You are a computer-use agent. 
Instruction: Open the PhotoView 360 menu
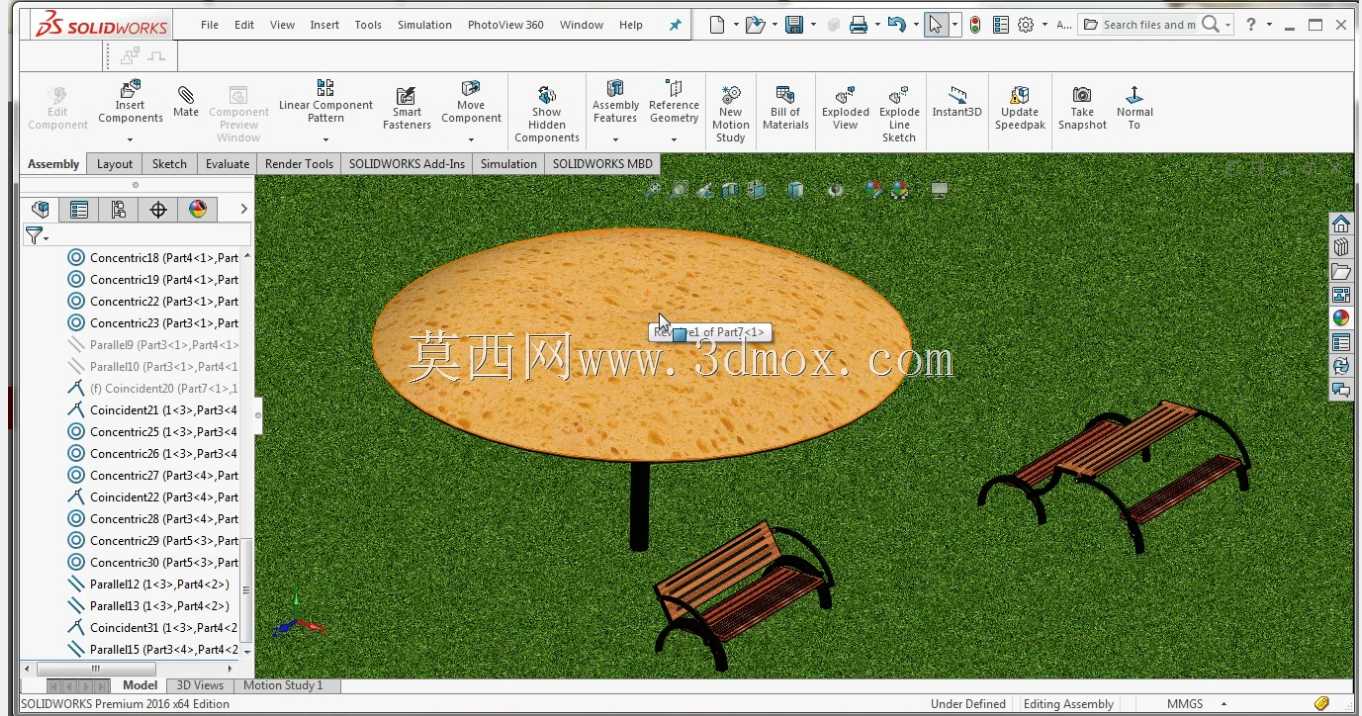pyautogui.click(x=506, y=25)
